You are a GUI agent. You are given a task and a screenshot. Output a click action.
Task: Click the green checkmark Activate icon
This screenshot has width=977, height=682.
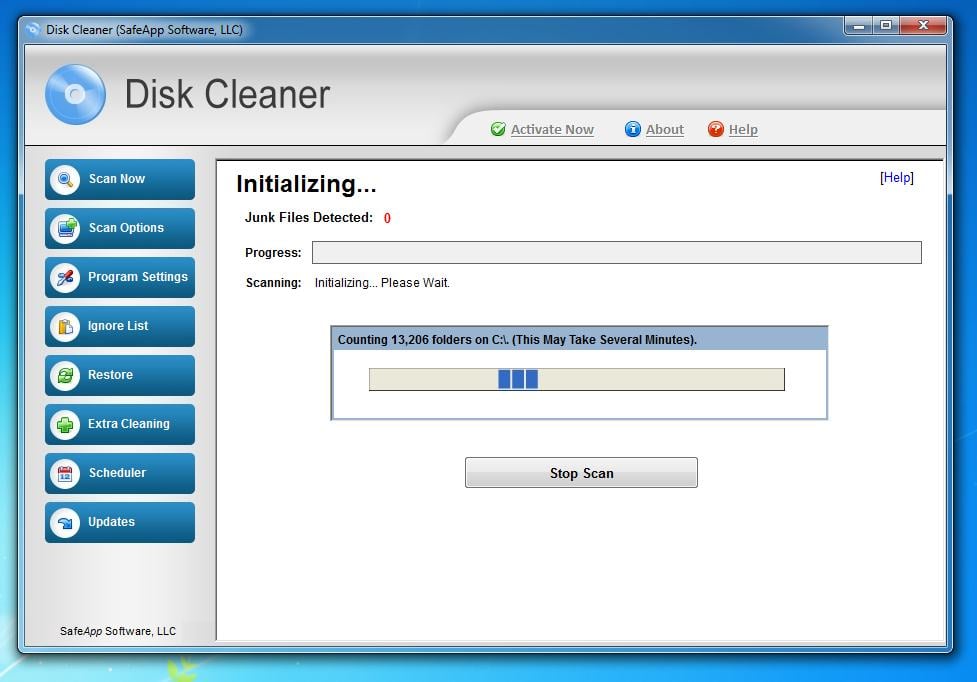pyautogui.click(x=498, y=129)
